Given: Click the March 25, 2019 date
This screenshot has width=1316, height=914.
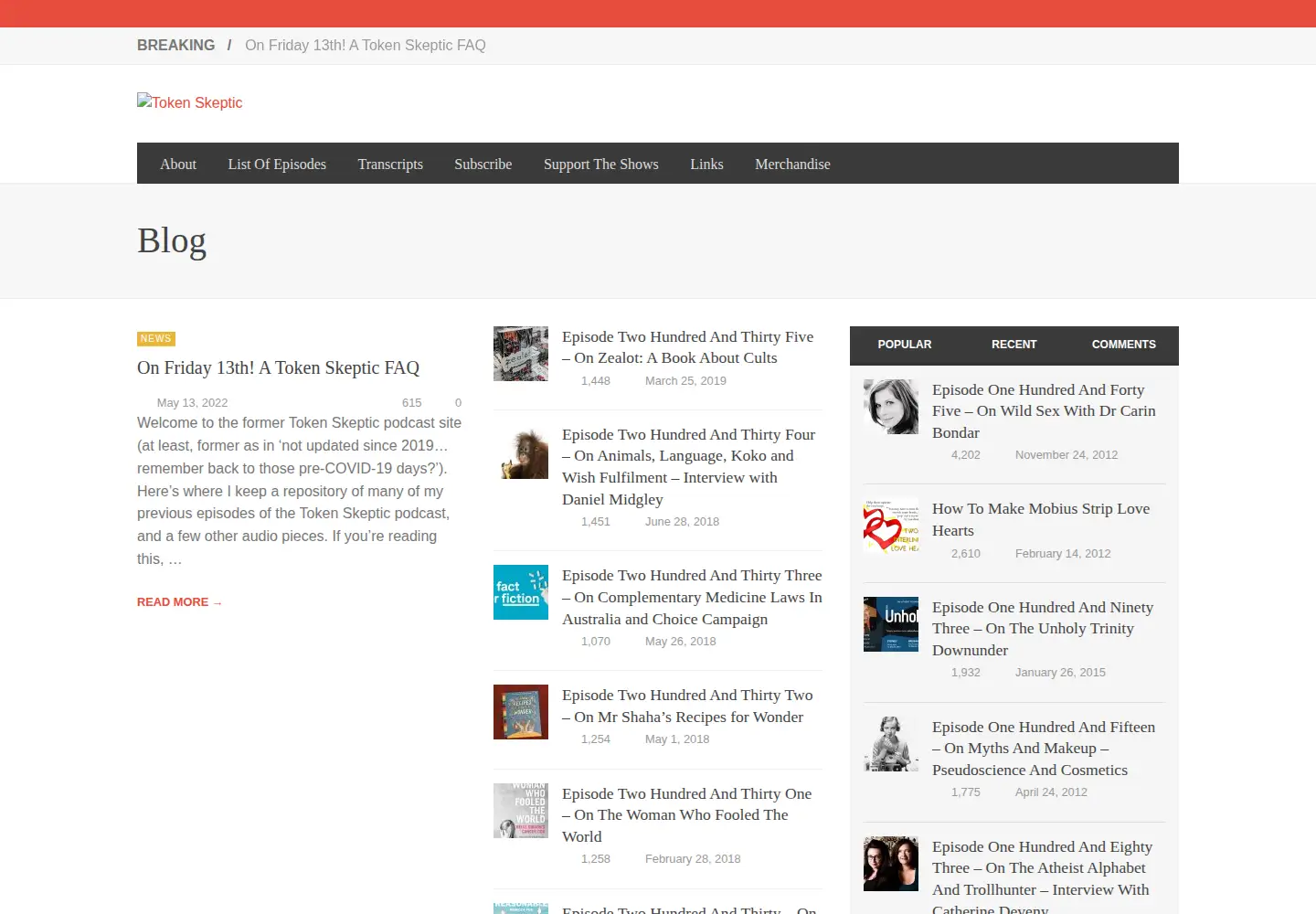Looking at the screenshot, I should (x=685, y=380).
